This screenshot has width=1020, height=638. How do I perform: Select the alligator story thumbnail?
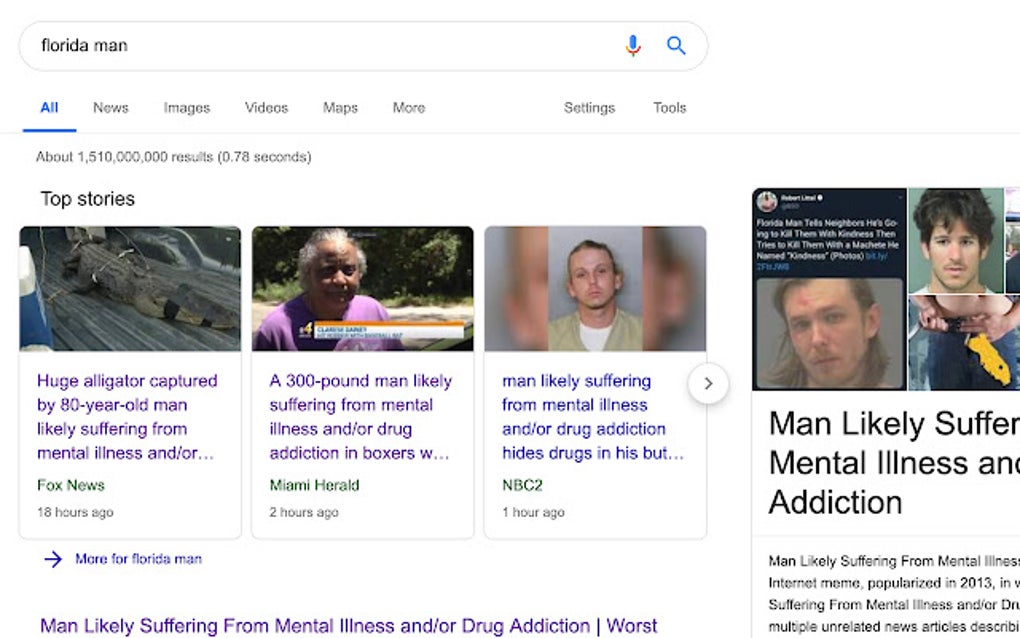(129, 289)
